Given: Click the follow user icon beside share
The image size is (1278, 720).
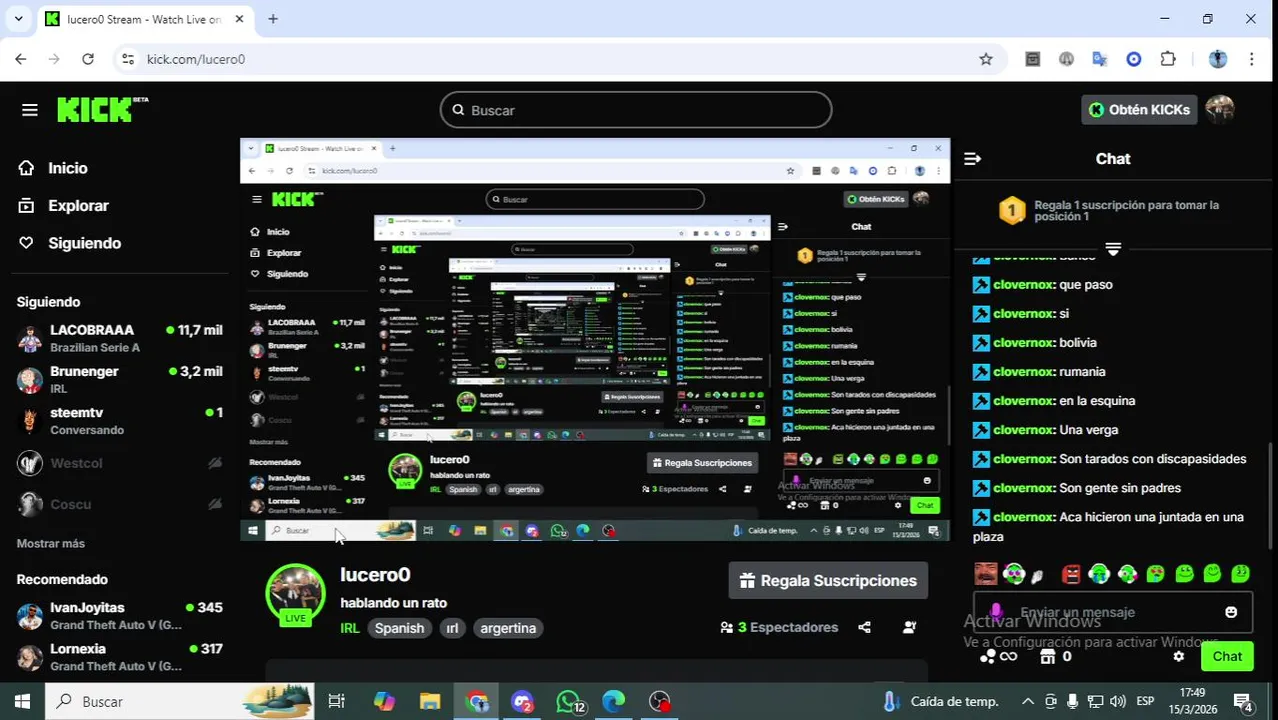Looking at the screenshot, I should [x=909, y=627].
